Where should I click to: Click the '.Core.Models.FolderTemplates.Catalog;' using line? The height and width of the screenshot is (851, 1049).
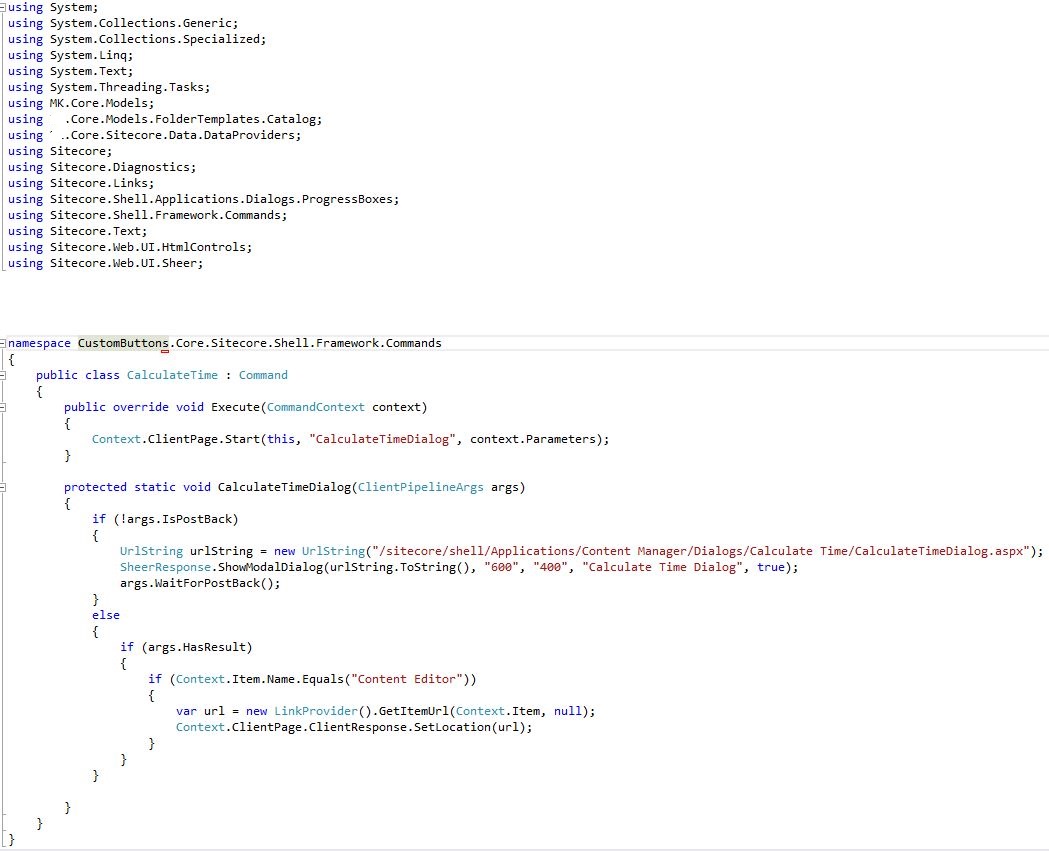point(165,119)
